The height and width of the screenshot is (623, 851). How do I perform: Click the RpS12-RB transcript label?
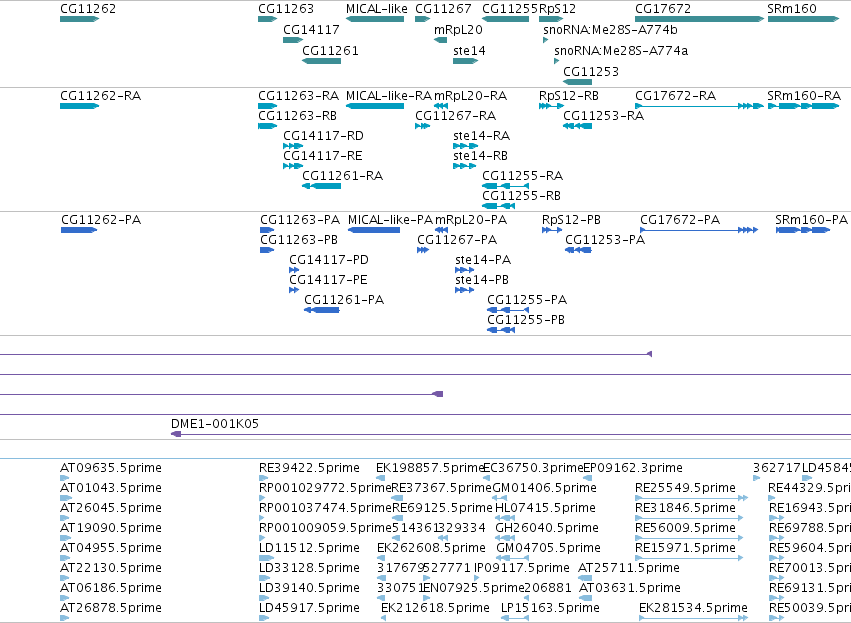tap(569, 96)
